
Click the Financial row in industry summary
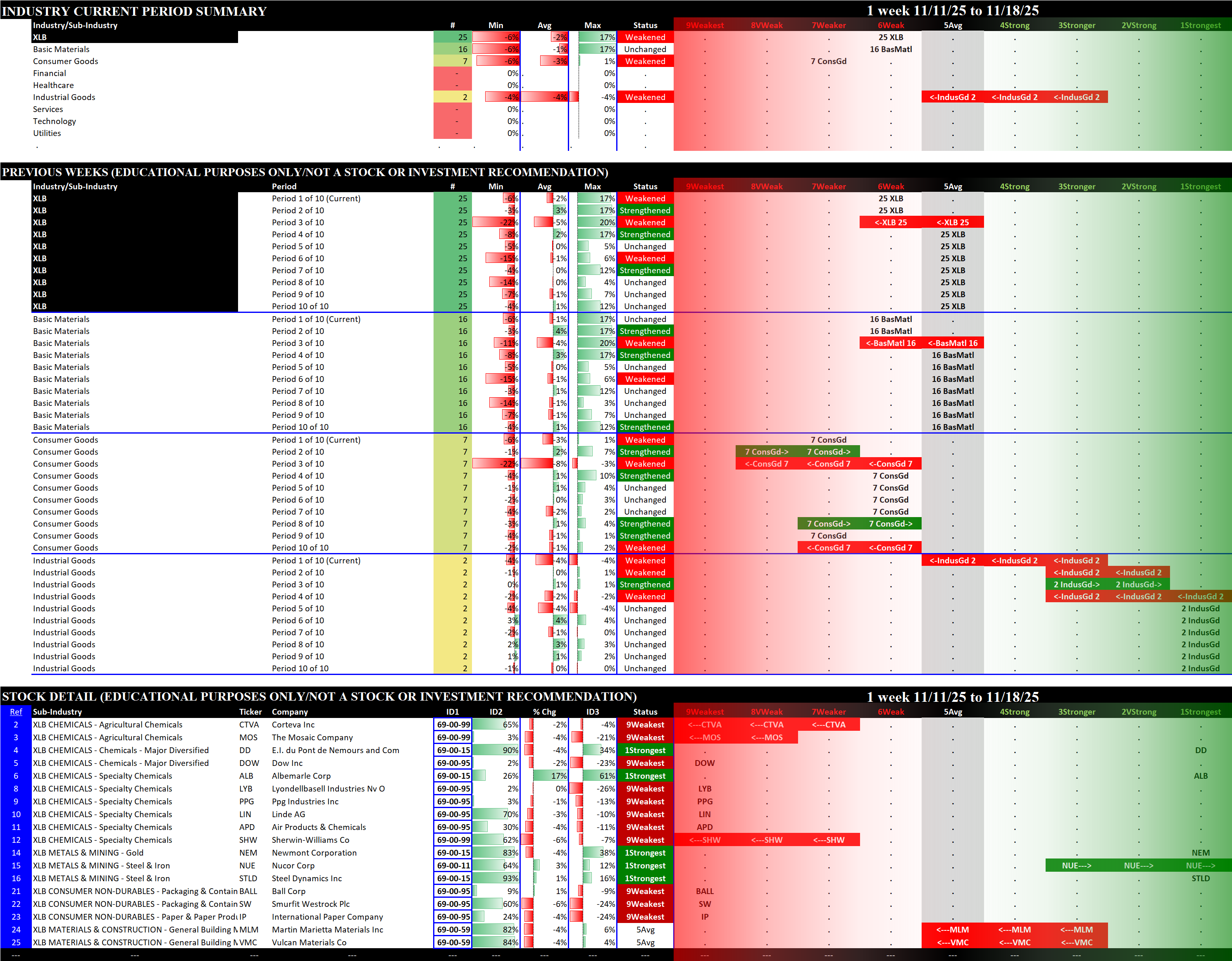tap(50, 73)
